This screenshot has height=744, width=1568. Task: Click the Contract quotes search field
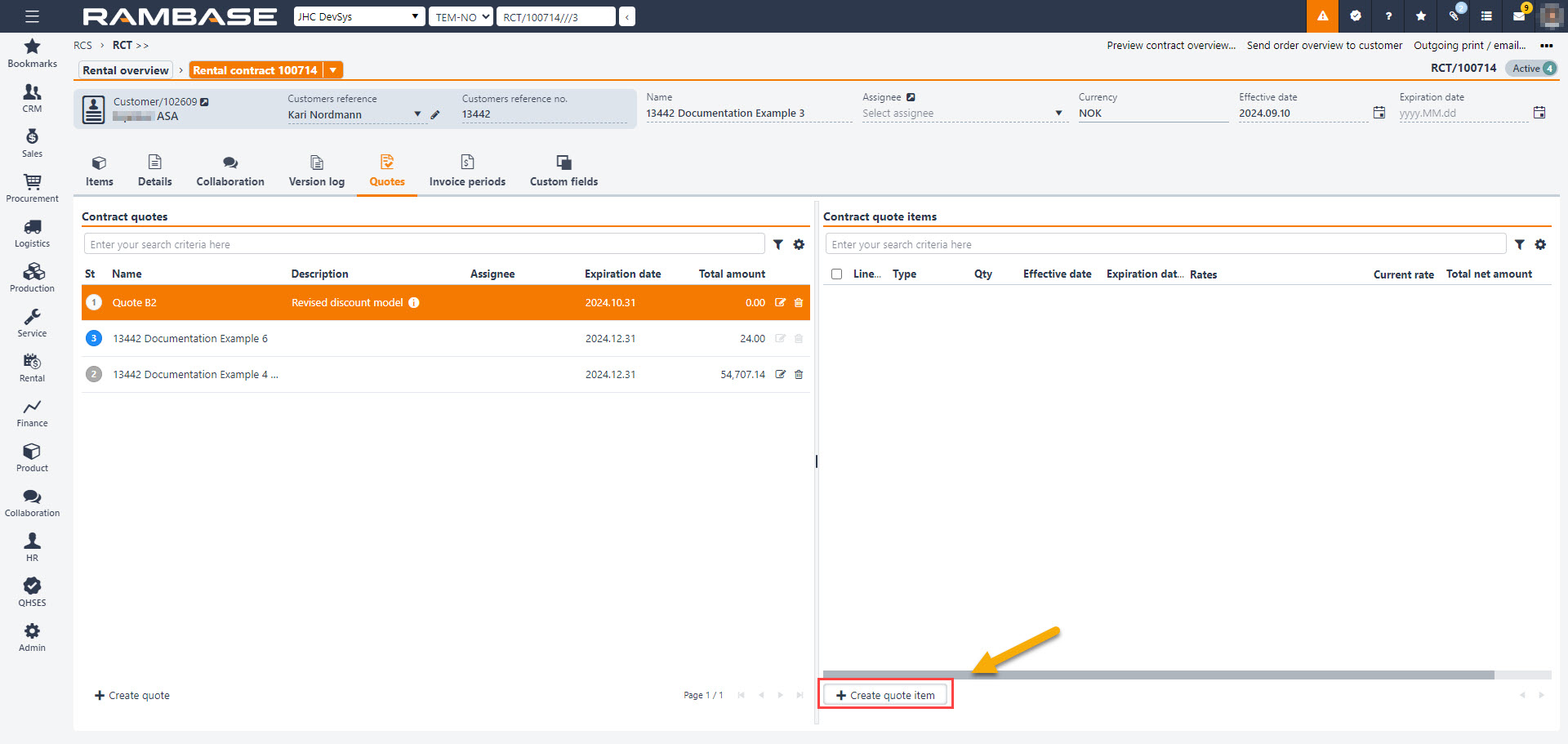[424, 244]
